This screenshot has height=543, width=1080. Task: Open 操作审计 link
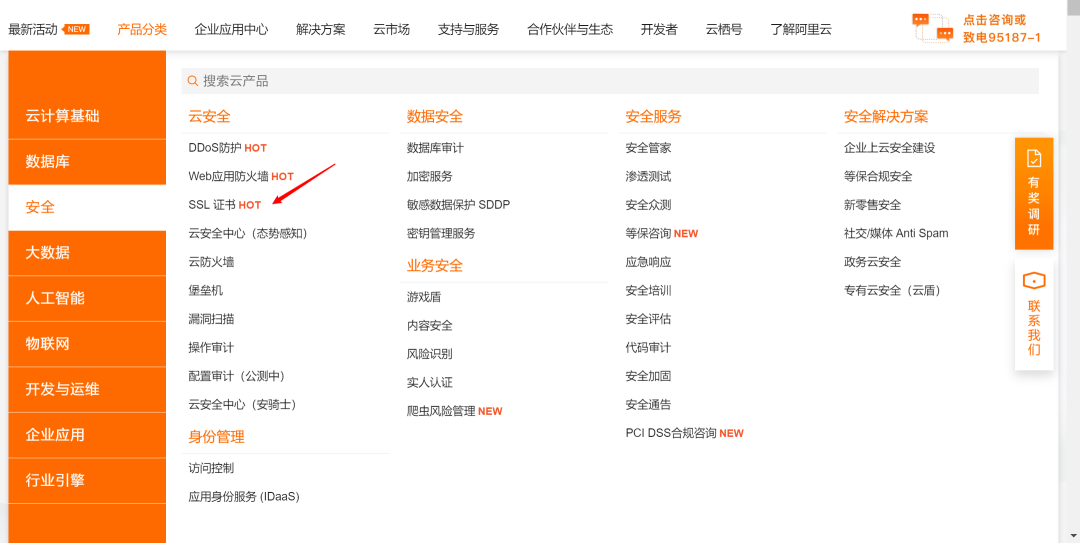point(211,348)
